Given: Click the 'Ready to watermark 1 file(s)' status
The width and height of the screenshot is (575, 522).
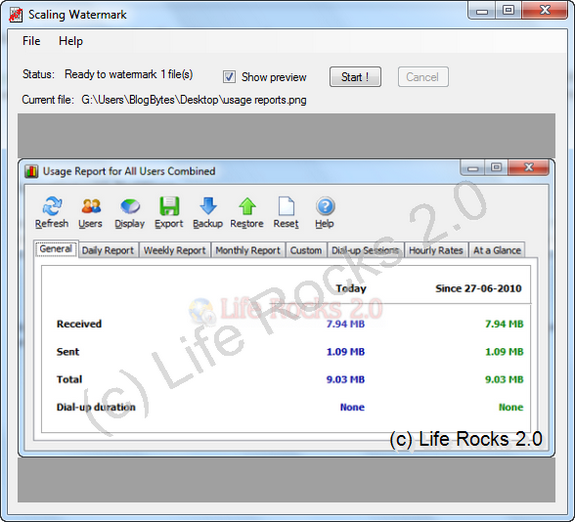Looking at the screenshot, I should point(129,74).
